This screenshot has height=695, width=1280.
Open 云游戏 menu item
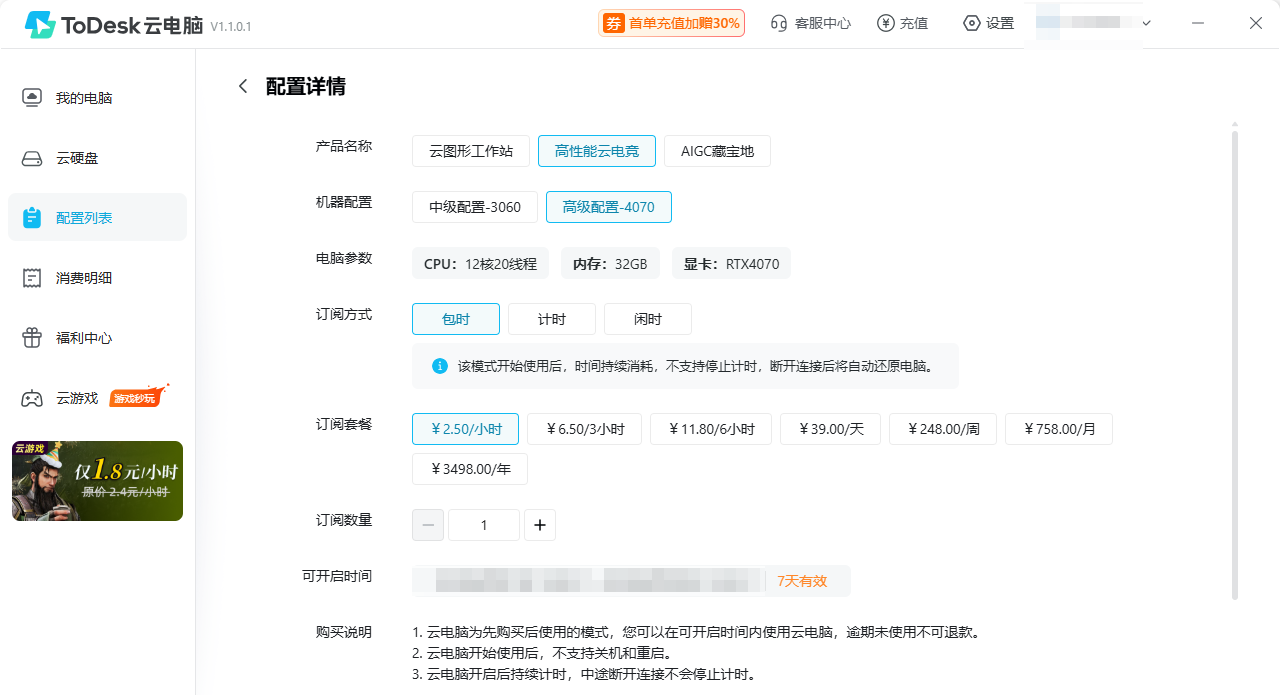[97, 398]
